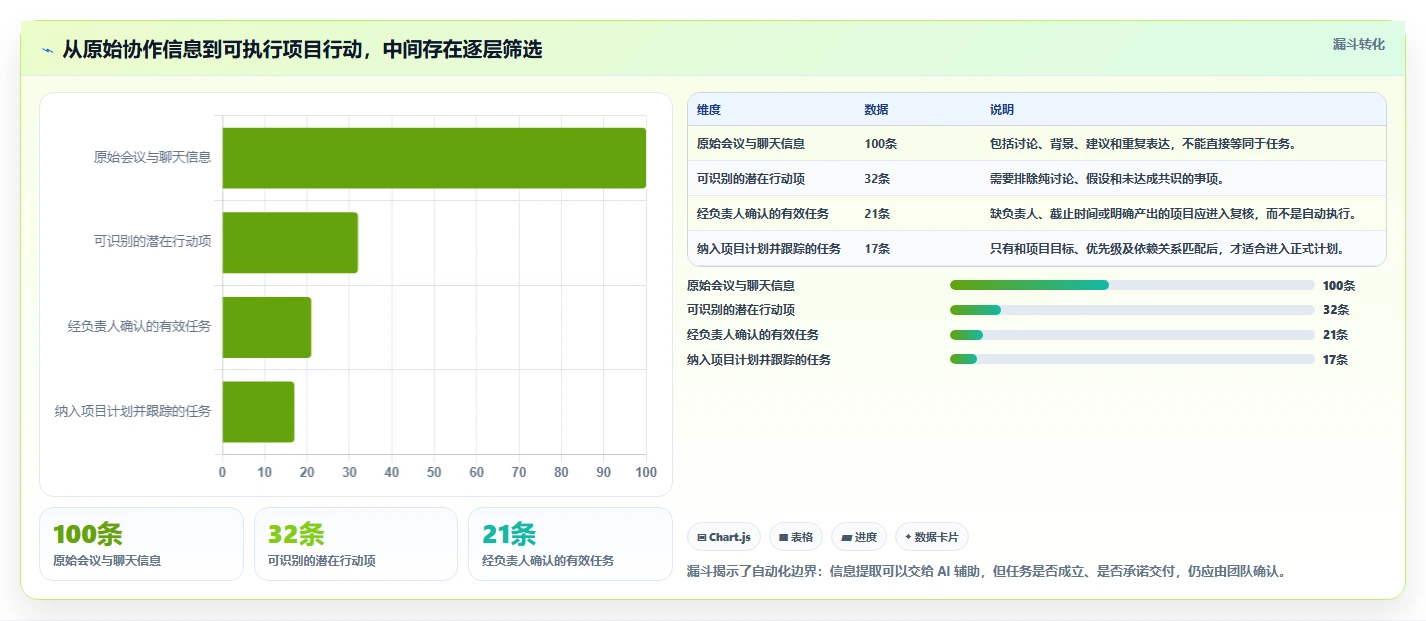Click progress list label 可识别的潜在行动项
The width and height of the screenshot is (1426, 621).
(741, 310)
